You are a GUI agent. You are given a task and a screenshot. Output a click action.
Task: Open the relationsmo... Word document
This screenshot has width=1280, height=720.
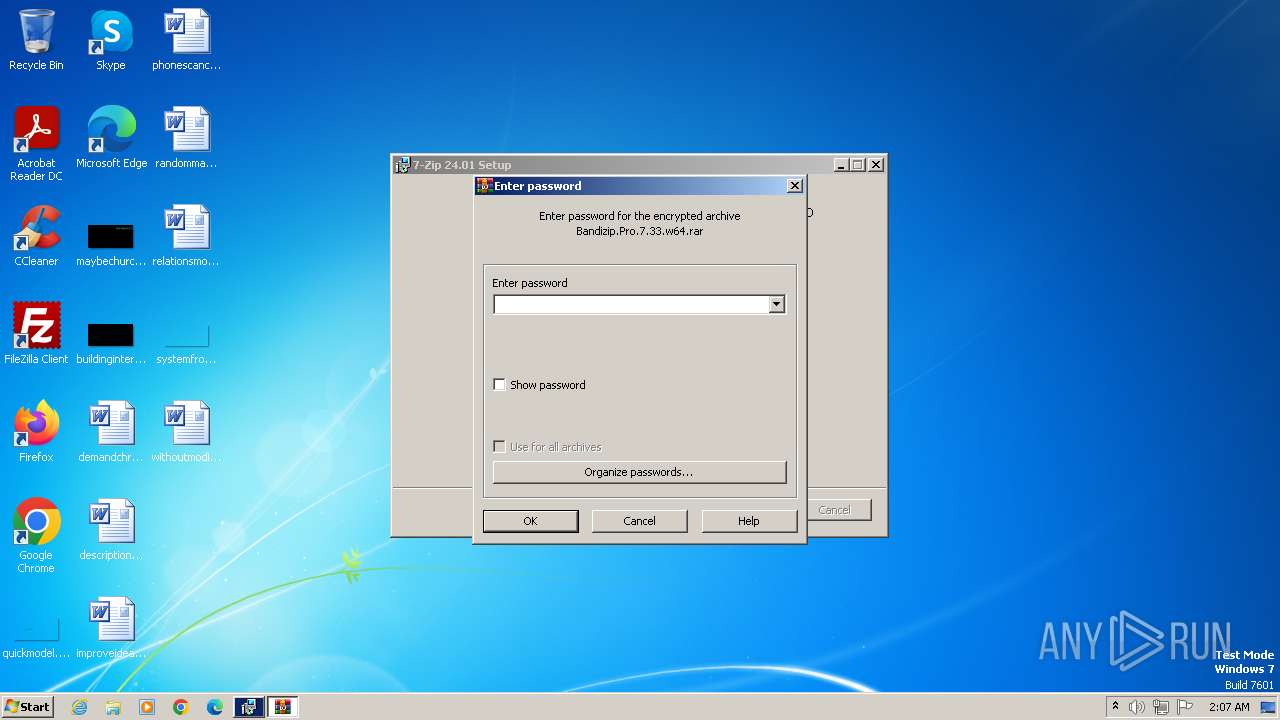[x=186, y=236]
